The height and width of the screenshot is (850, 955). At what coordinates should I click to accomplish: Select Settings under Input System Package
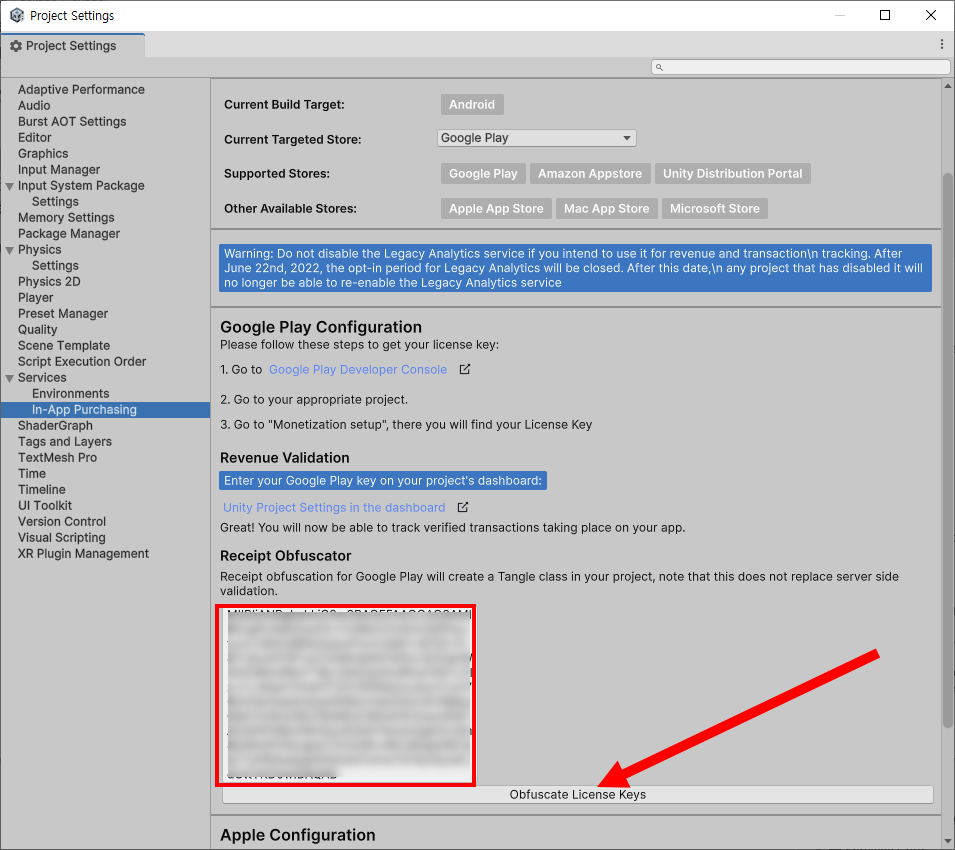[55, 202]
